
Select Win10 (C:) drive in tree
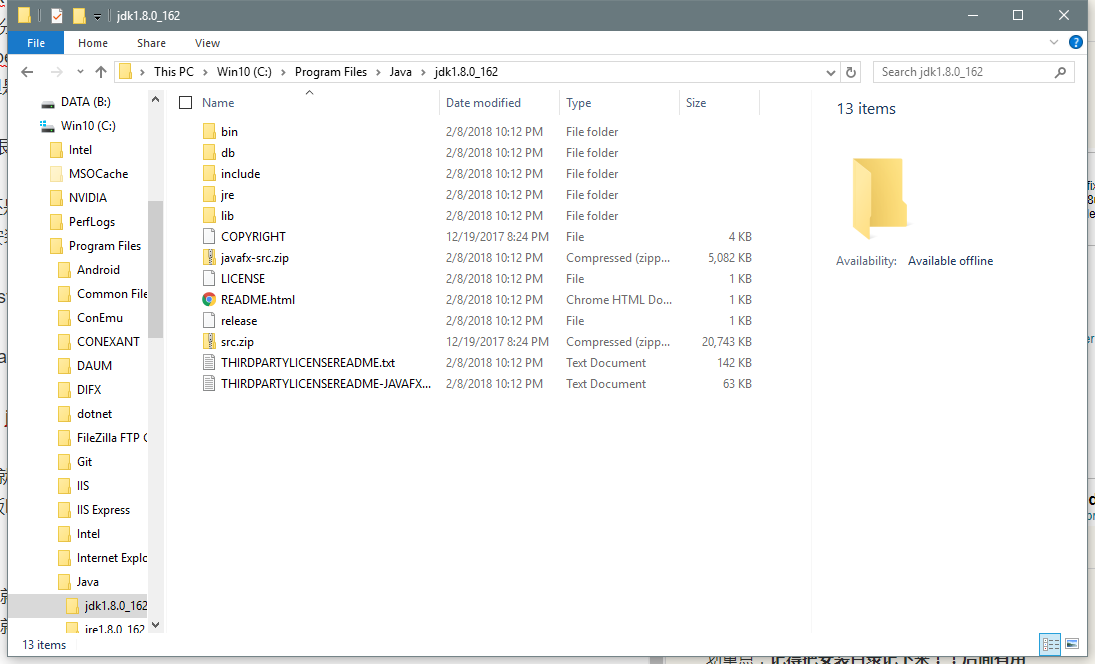(x=88, y=126)
